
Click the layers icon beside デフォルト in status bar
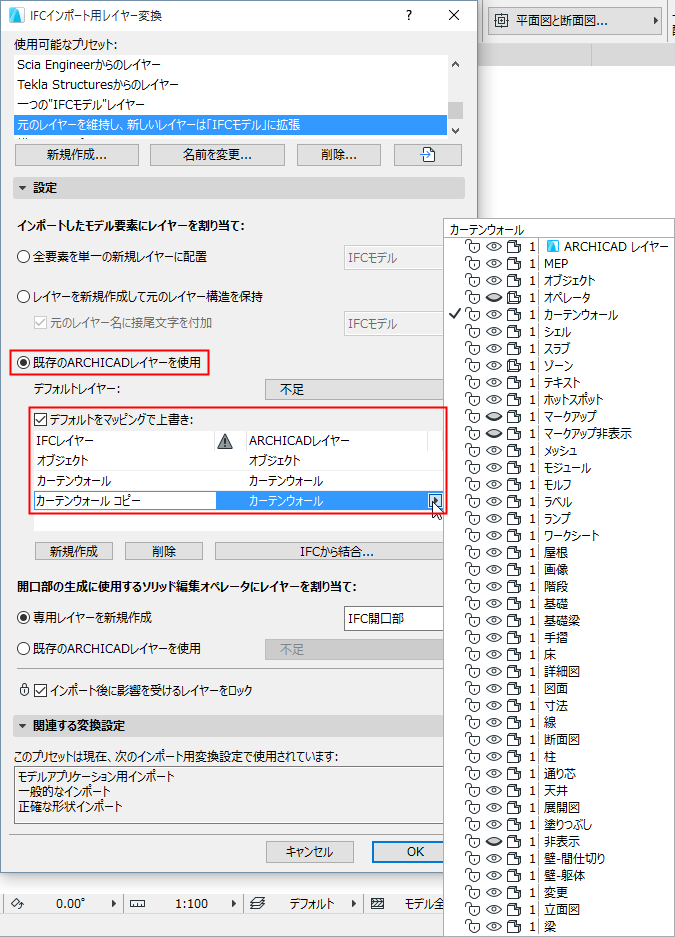257,904
